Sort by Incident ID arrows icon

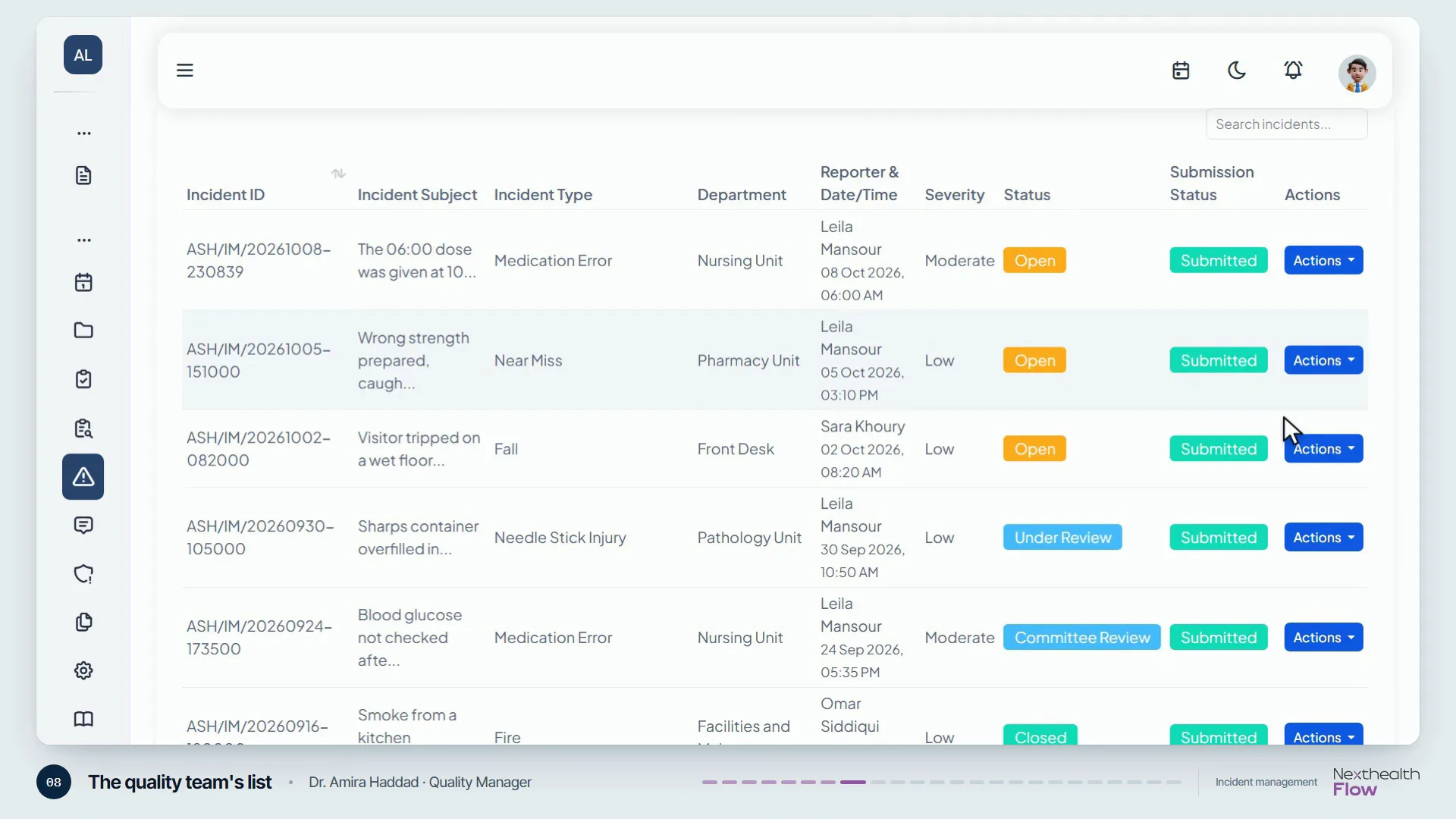(x=338, y=174)
